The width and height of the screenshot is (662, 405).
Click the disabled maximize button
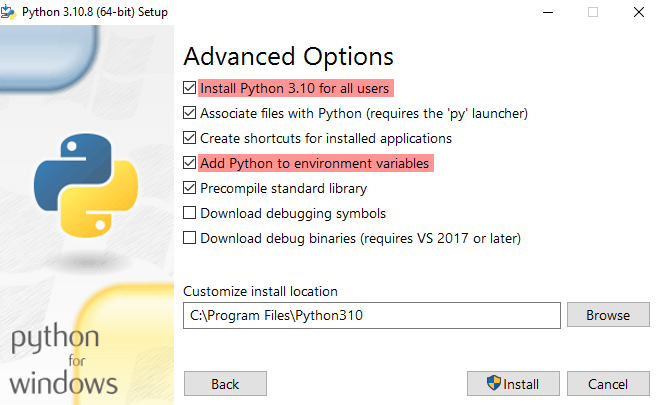click(x=593, y=12)
